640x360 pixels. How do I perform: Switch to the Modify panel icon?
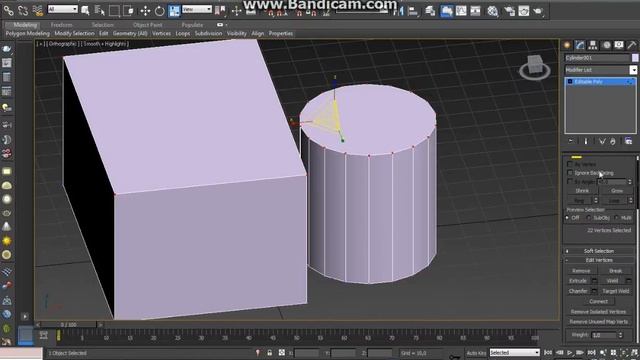[580, 45]
